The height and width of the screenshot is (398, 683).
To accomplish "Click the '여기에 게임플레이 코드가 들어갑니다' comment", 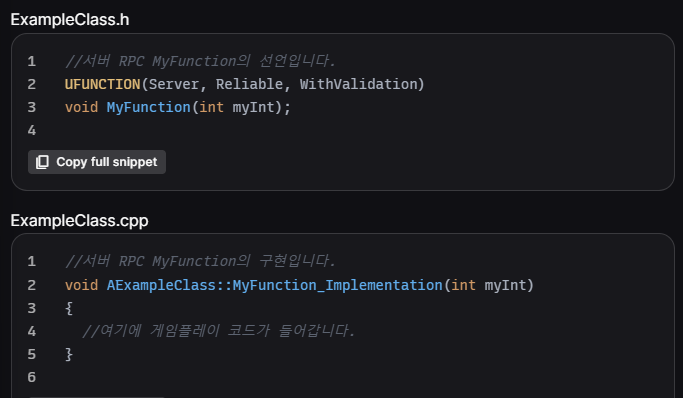I will (x=218, y=331).
